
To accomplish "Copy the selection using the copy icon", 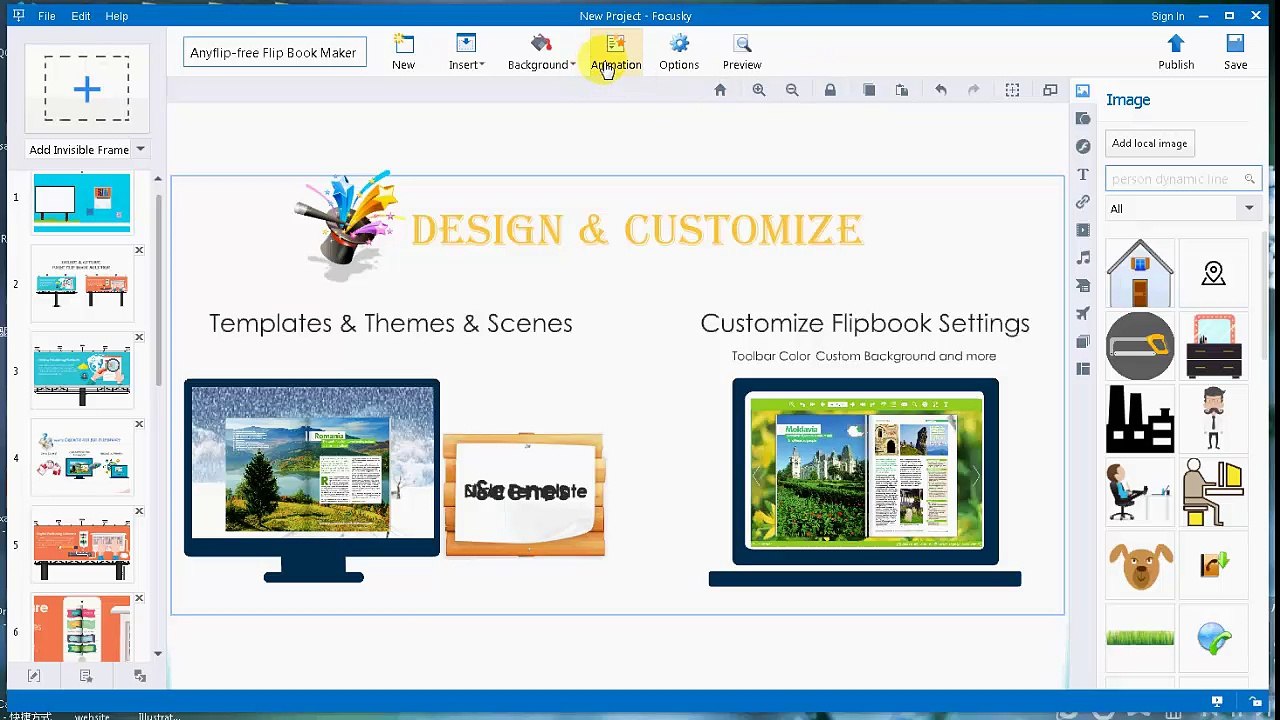I will click(869, 90).
